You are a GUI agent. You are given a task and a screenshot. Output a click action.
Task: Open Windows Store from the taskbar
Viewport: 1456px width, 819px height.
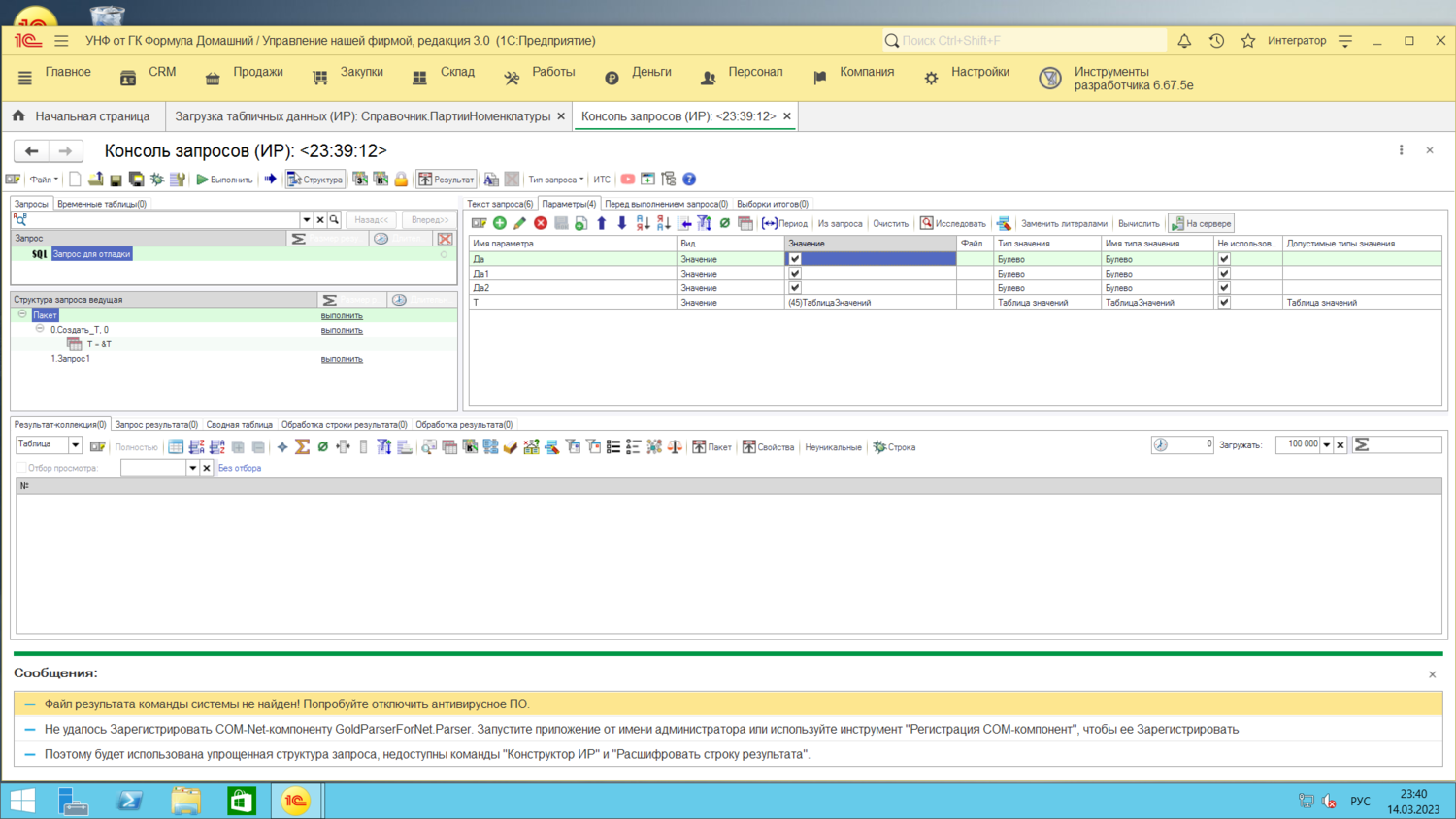[241, 801]
